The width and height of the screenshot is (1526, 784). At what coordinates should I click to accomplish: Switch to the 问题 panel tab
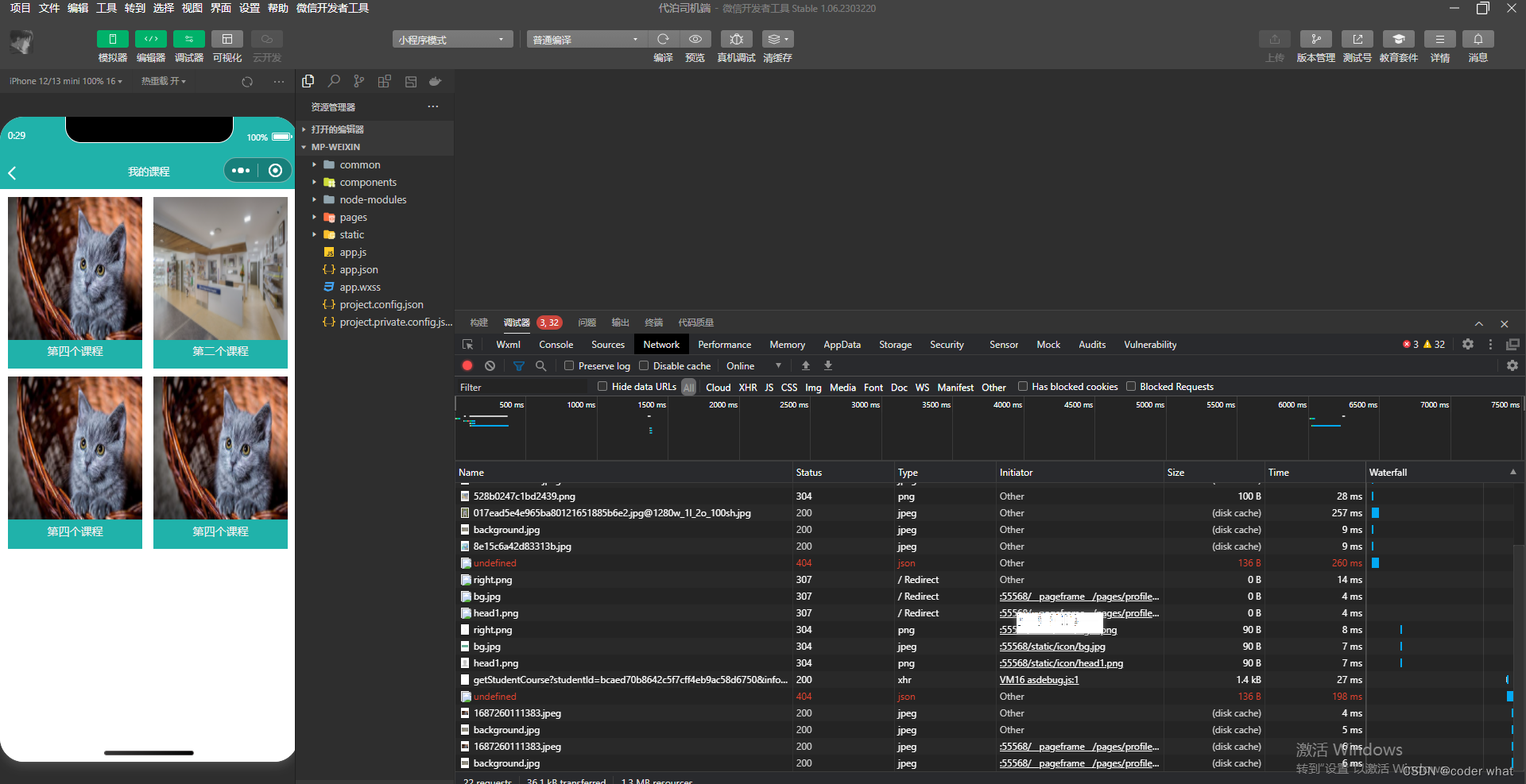point(587,322)
